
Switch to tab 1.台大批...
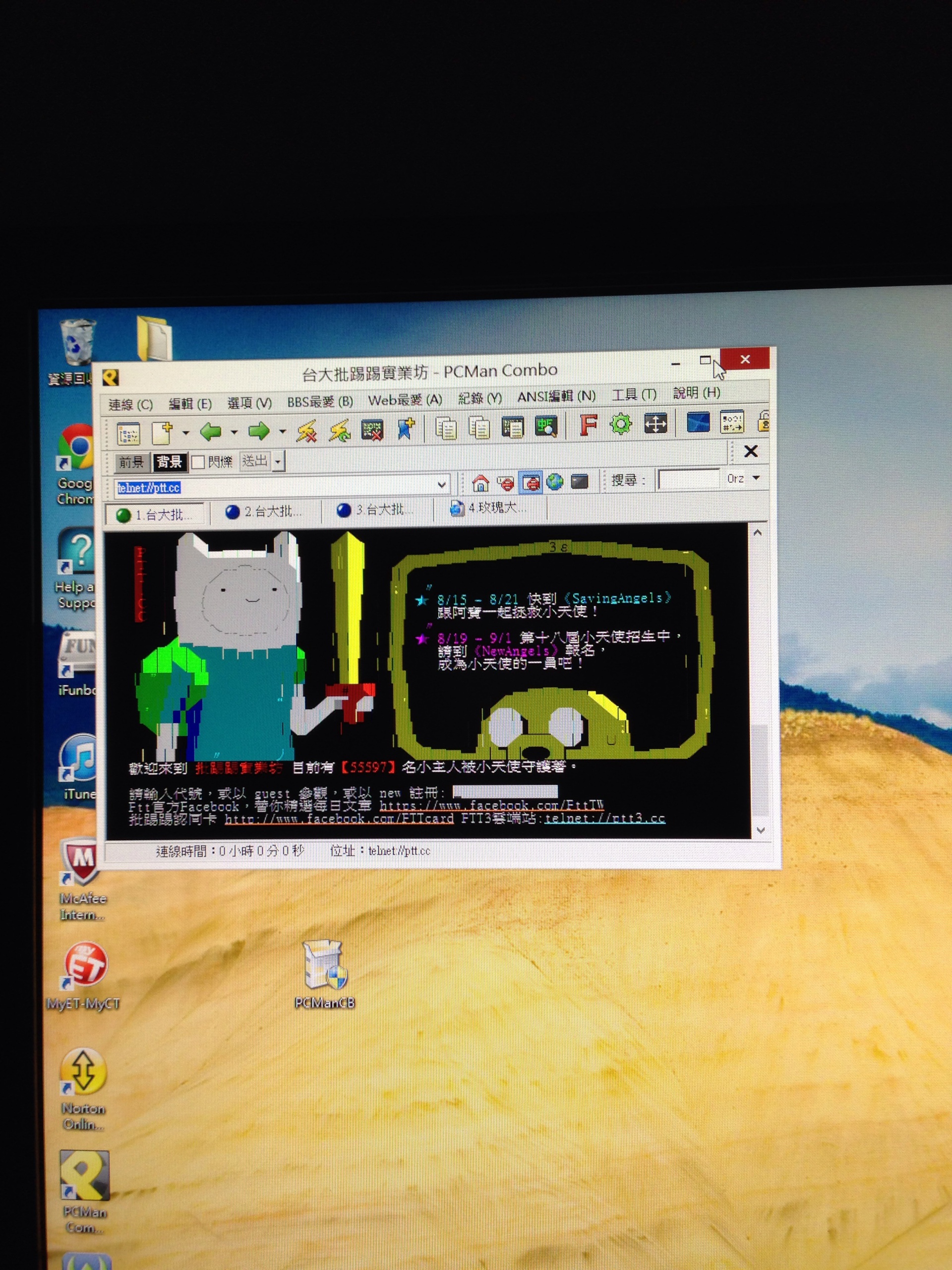tap(156, 514)
